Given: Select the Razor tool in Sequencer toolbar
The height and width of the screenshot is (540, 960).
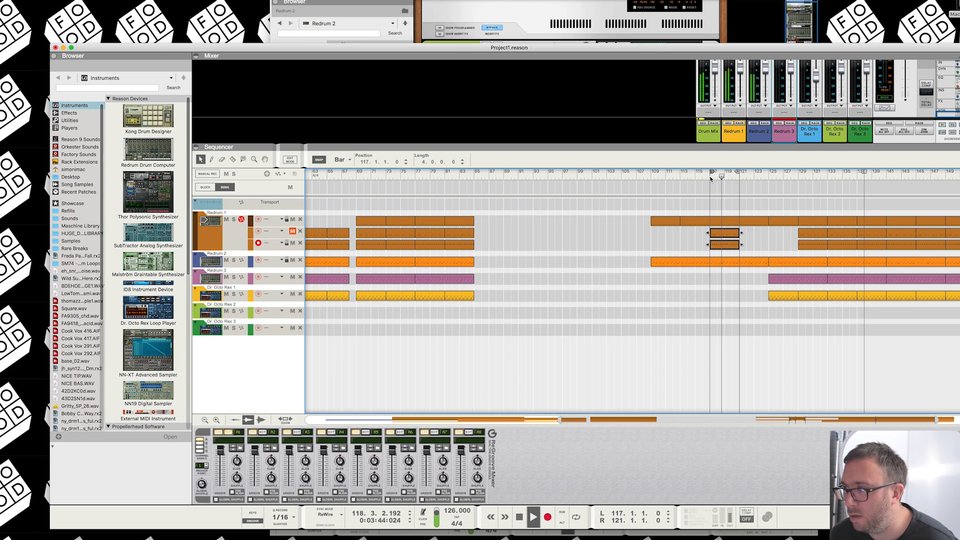Looking at the screenshot, I should tap(233, 159).
